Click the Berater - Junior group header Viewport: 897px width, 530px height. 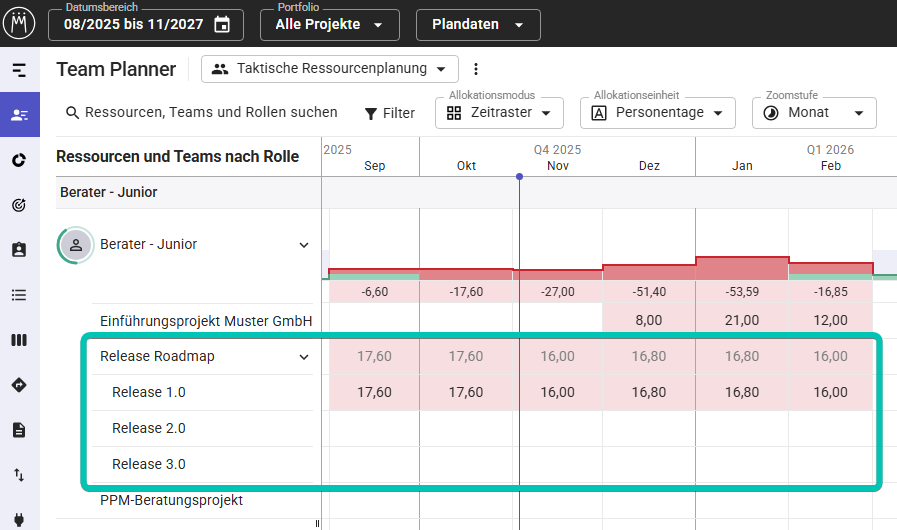(x=188, y=192)
